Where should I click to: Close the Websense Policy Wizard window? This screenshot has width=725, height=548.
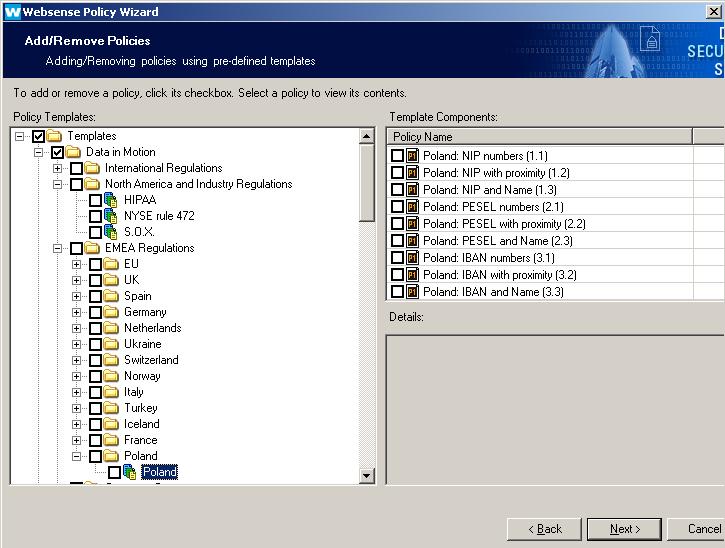(x=713, y=12)
